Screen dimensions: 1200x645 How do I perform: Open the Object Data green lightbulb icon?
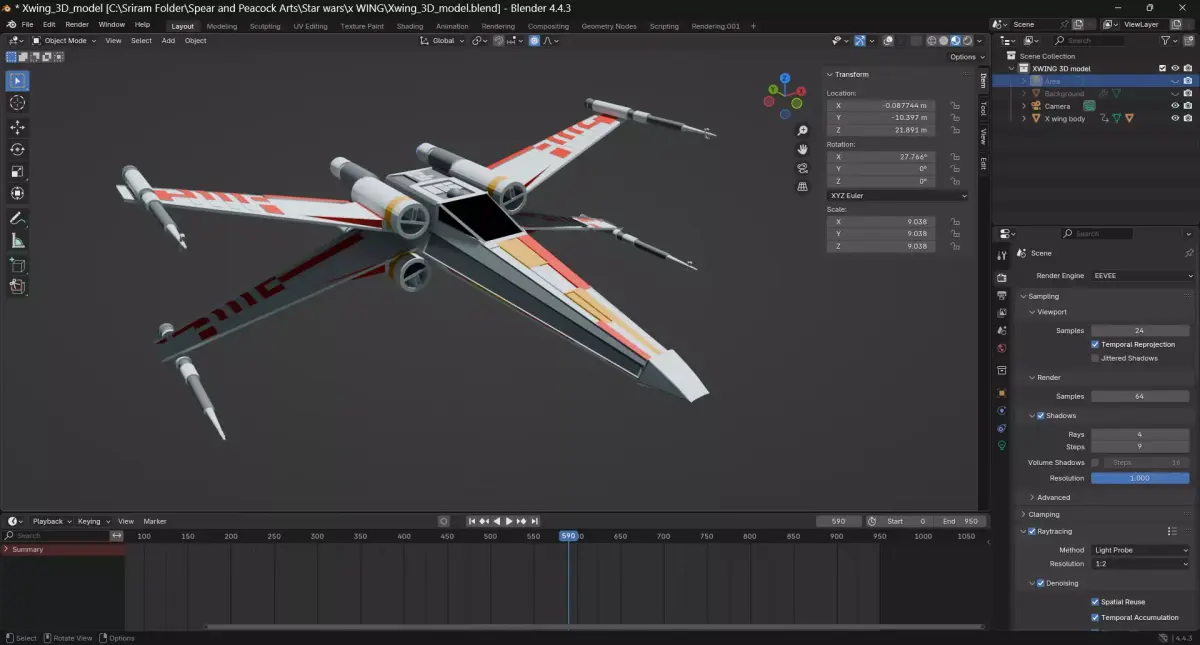(1001, 445)
